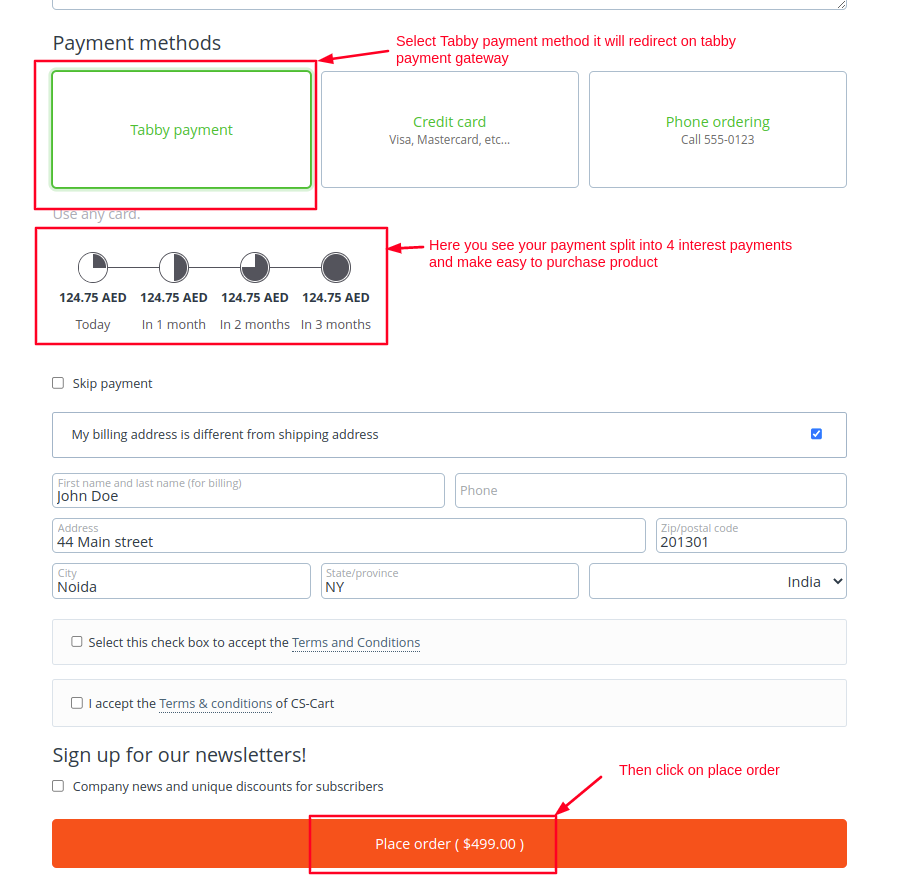Image resolution: width=898 pixels, height=885 pixels.
Task: Select the Tabby payment method
Action: click(181, 129)
